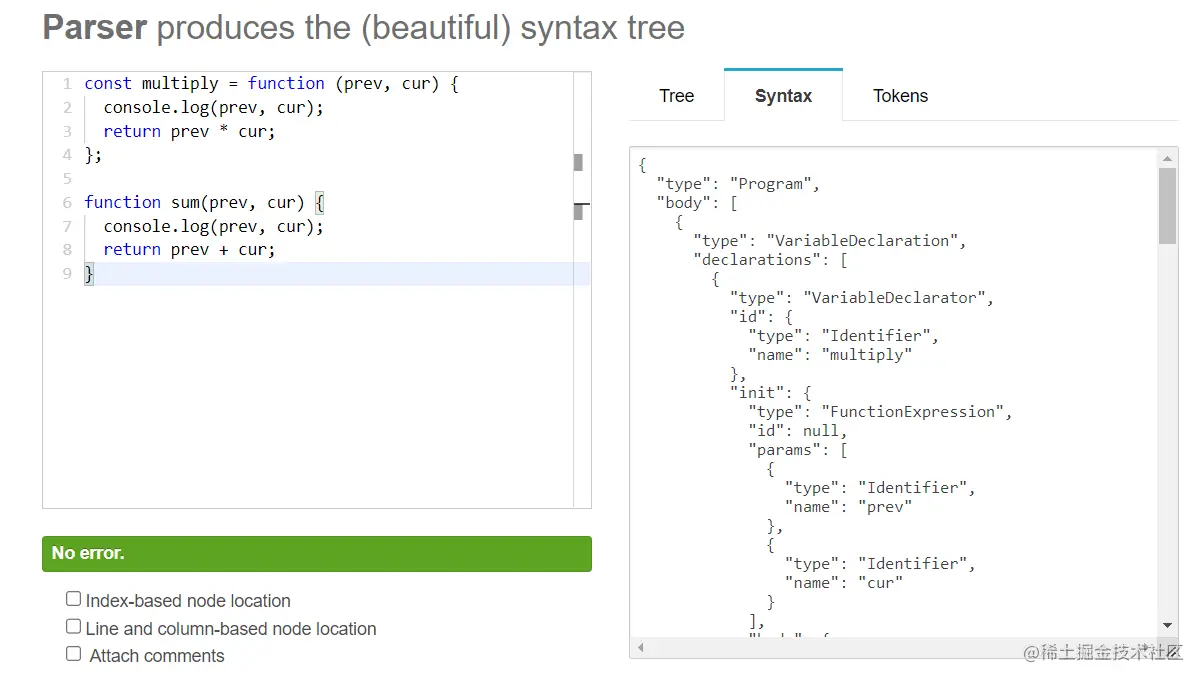Click the syntax panel scroll up arrow

(x=1167, y=158)
